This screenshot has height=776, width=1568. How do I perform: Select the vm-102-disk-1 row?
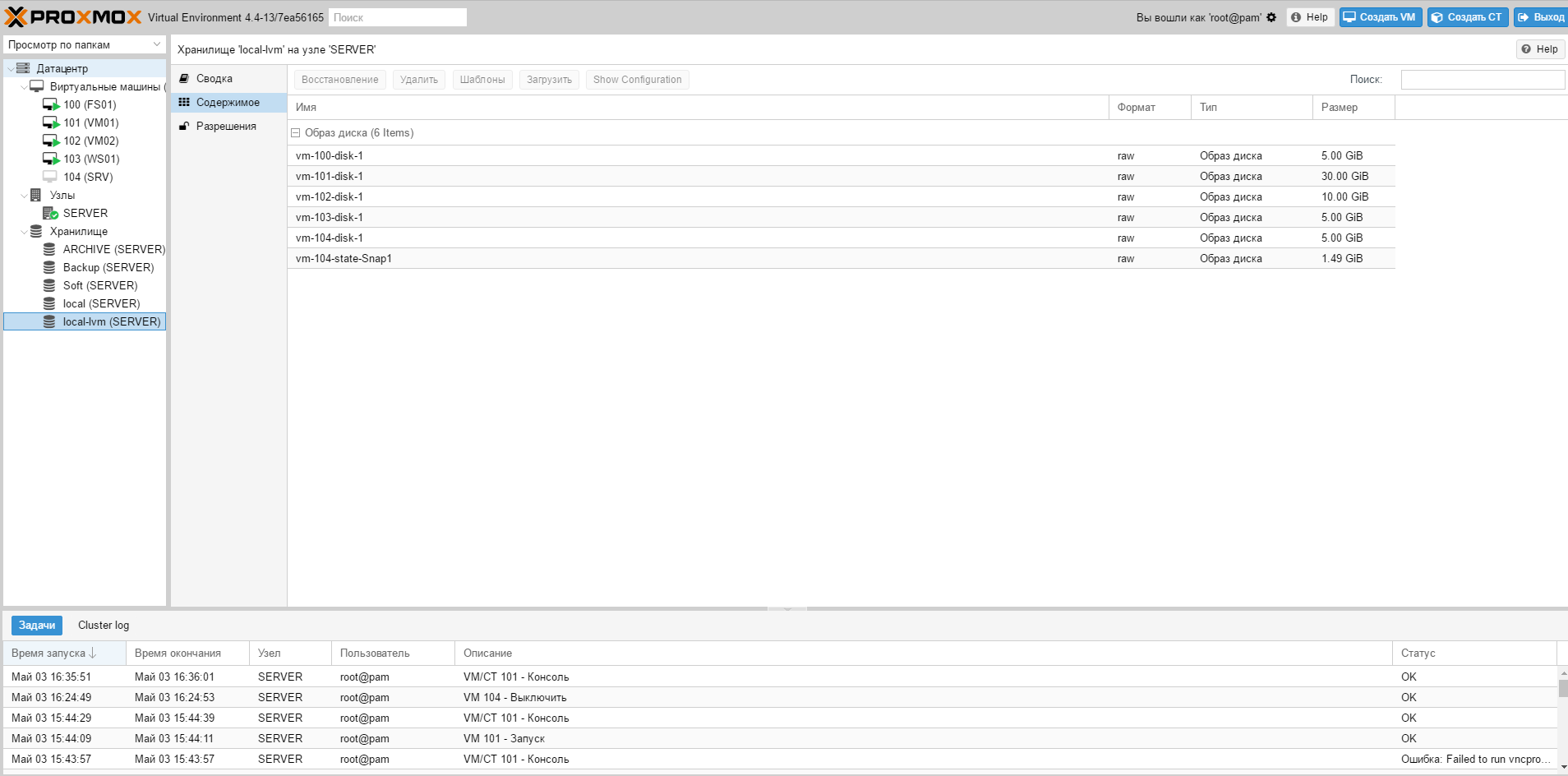[x=841, y=196]
